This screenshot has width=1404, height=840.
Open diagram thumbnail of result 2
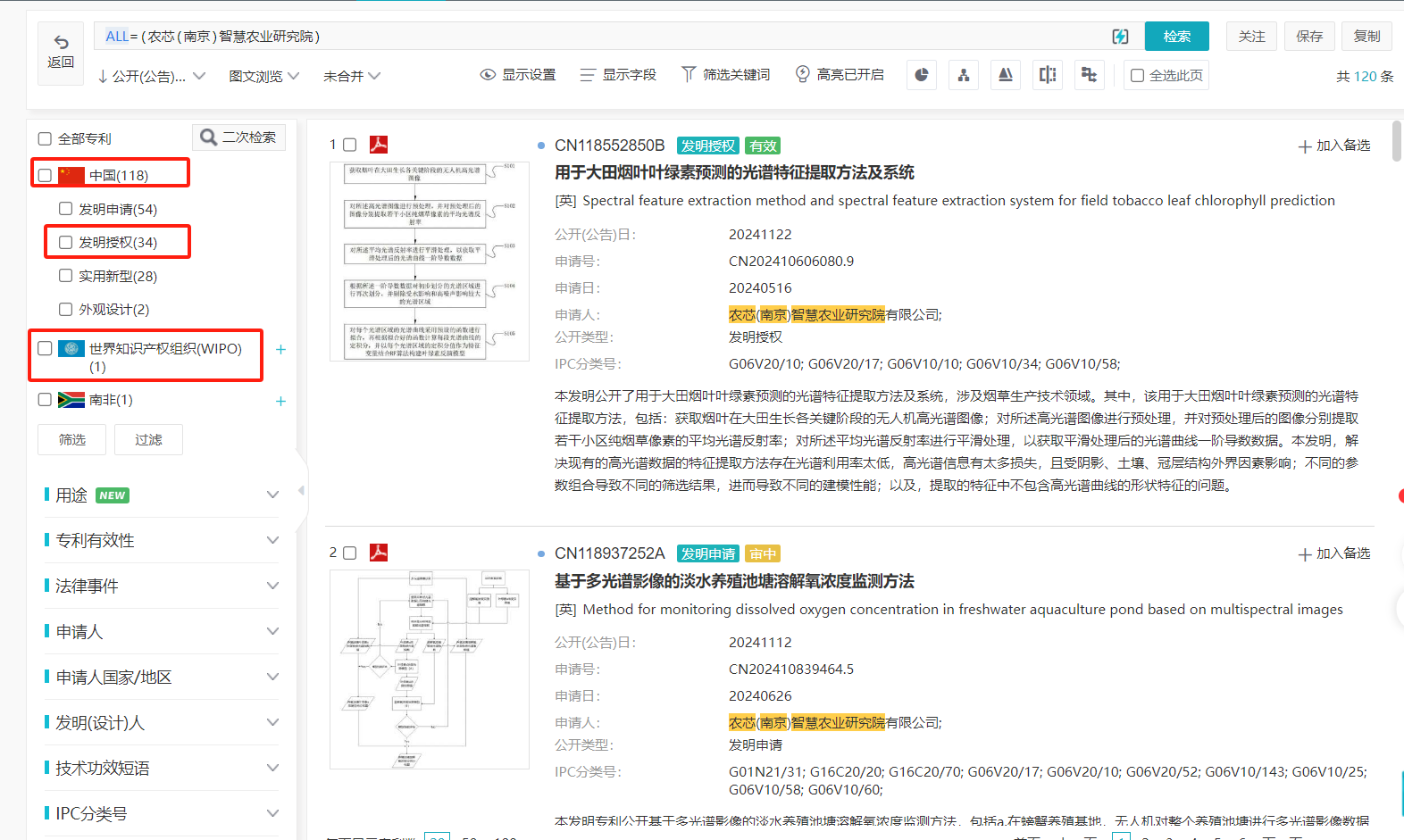(430, 670)
